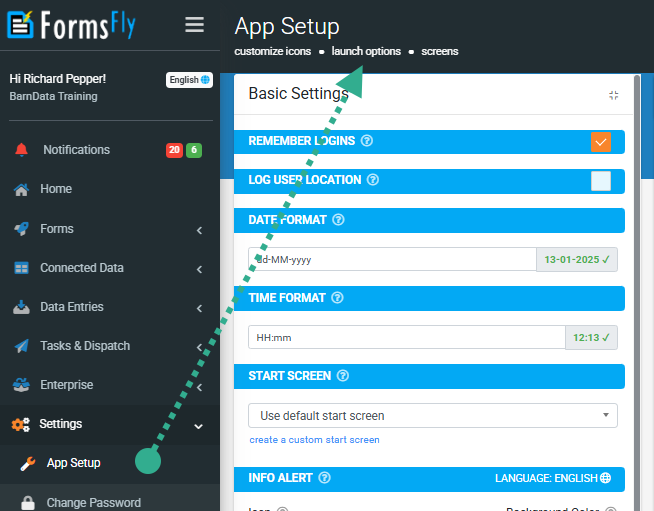Enable the Log User Location checkbox
The image size is (654, 511).
click(601, 181)
